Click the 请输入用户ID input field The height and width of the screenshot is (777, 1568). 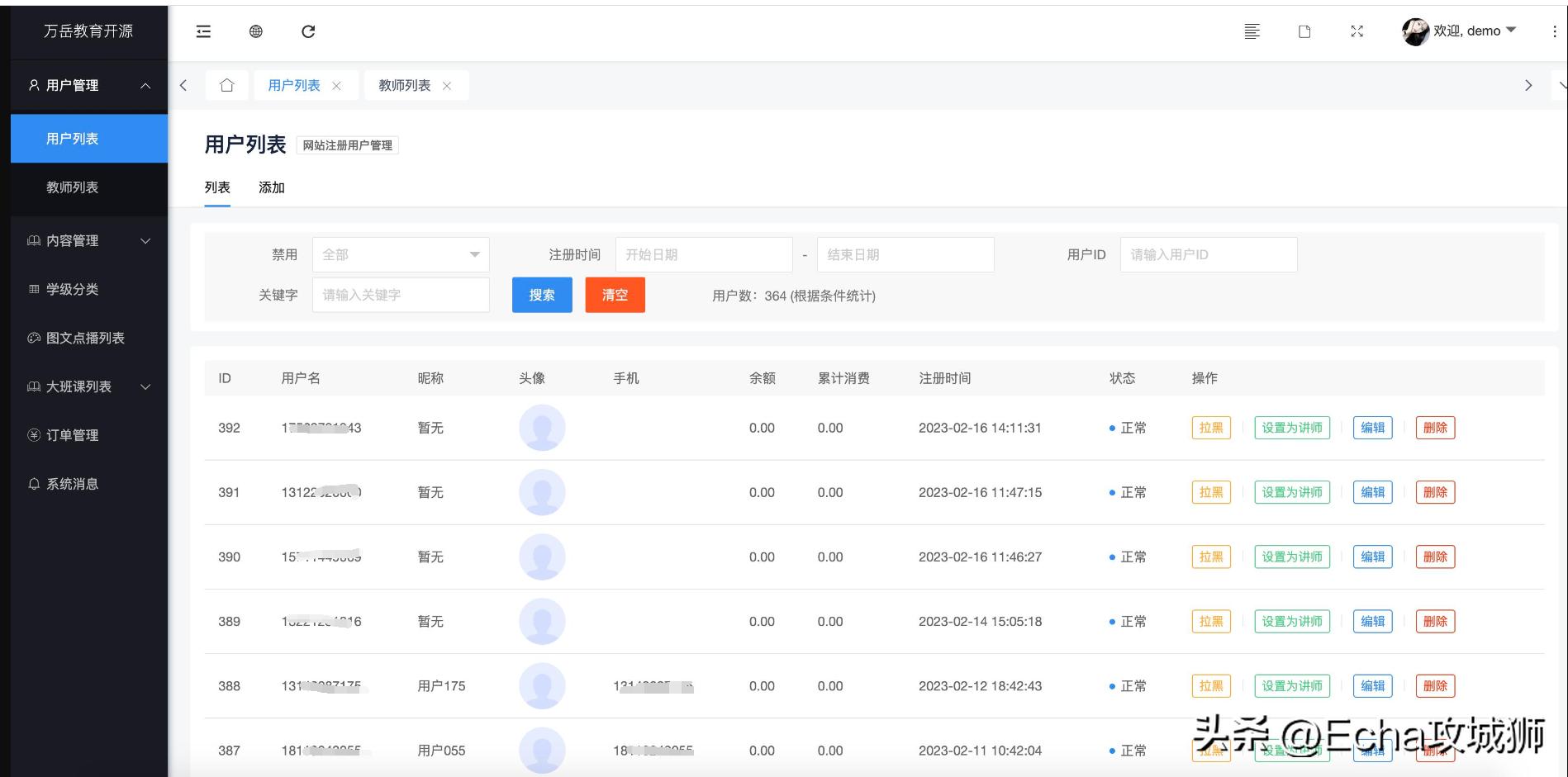(x=1208, y=254)
